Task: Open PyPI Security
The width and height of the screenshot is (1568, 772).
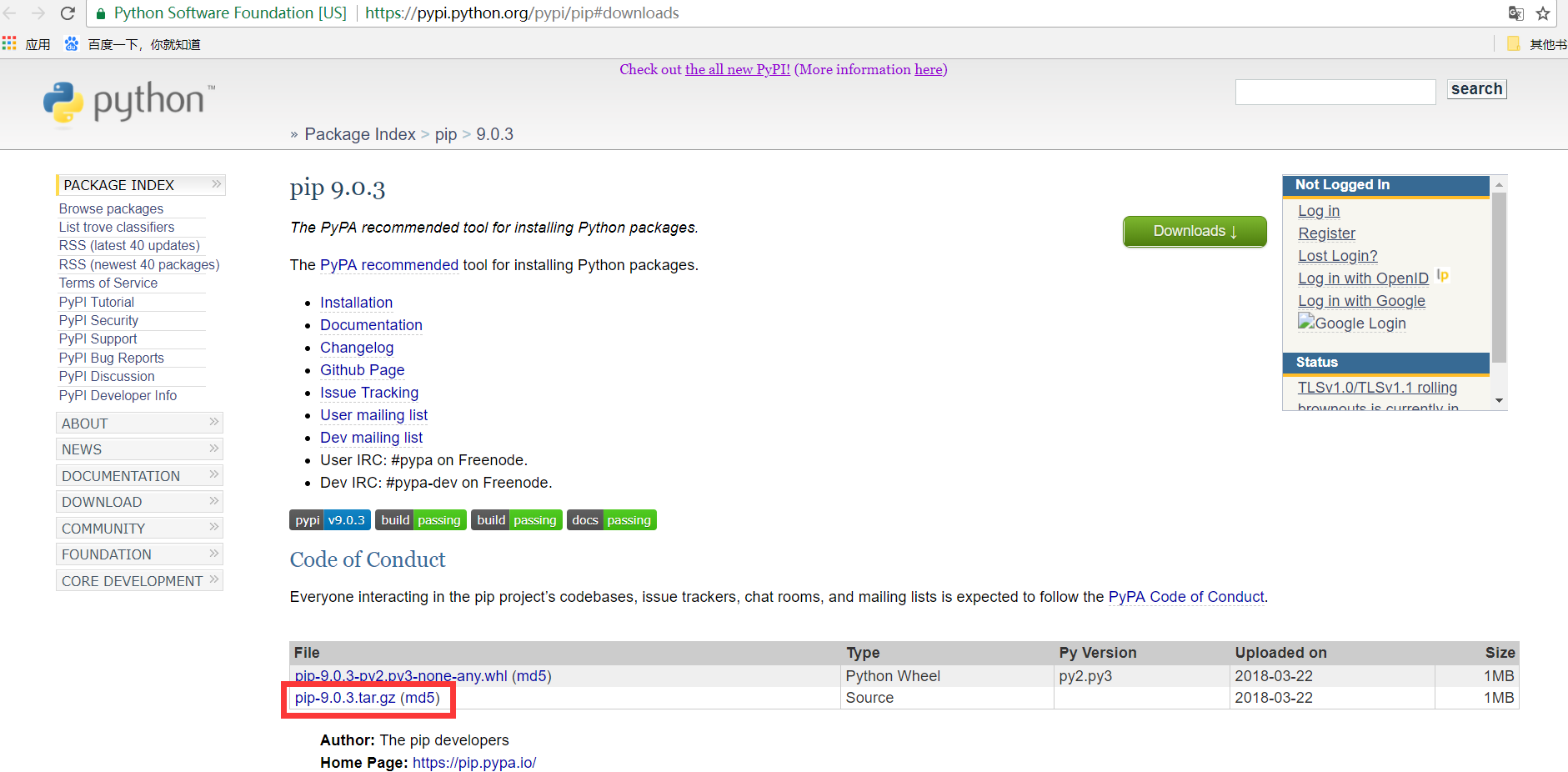Action: [x=98, y=320]
